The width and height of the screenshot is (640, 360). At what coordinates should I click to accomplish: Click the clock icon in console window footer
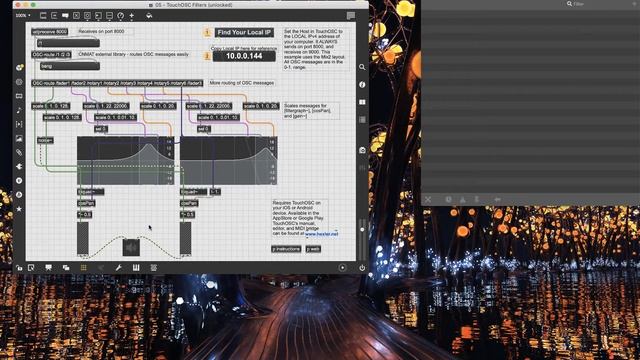[449, 200]
